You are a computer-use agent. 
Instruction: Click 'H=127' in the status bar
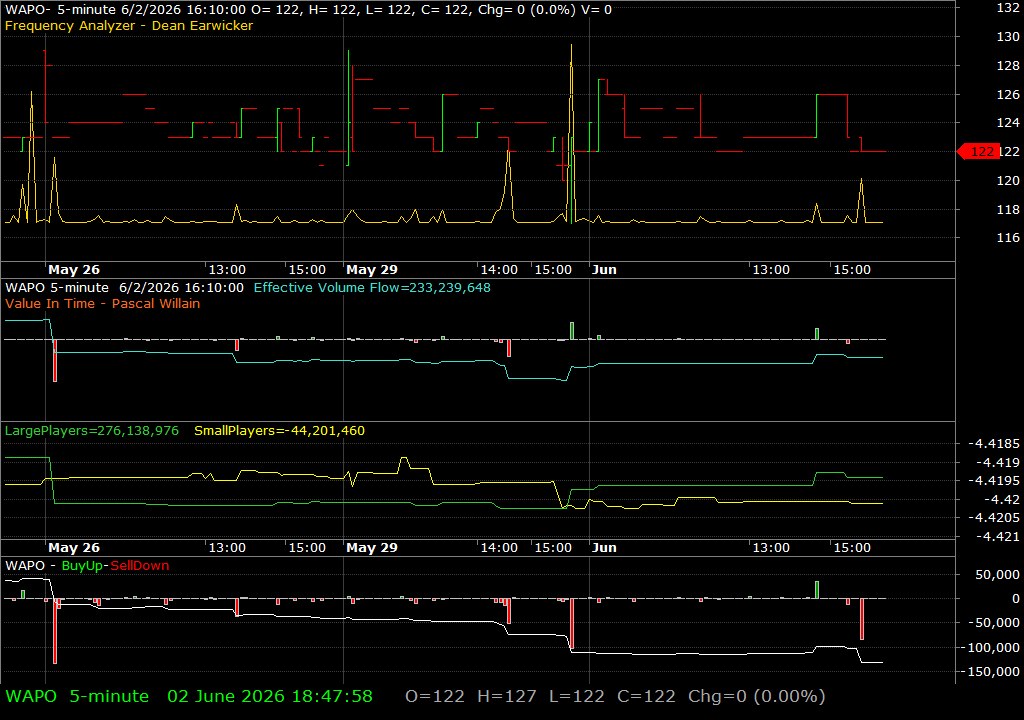click(507, 696)
